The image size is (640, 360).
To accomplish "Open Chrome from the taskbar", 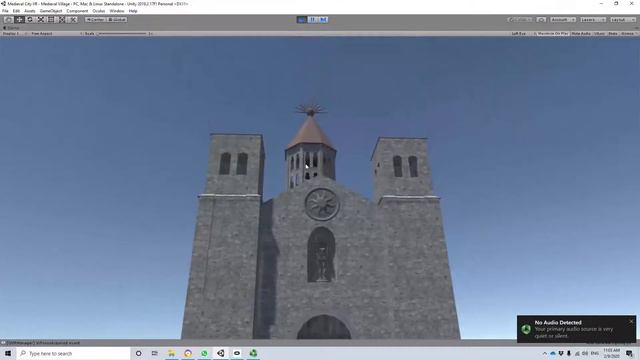I will click(x=188, y=353).
